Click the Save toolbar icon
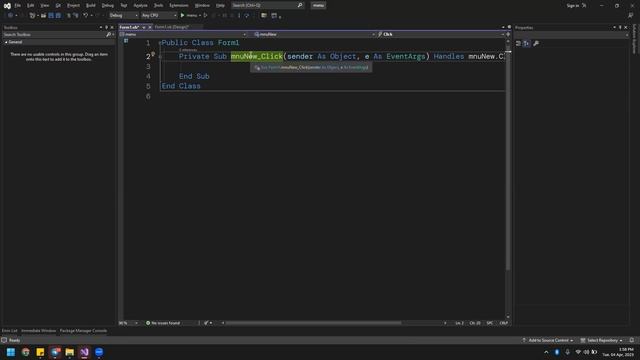 (51, 16)
